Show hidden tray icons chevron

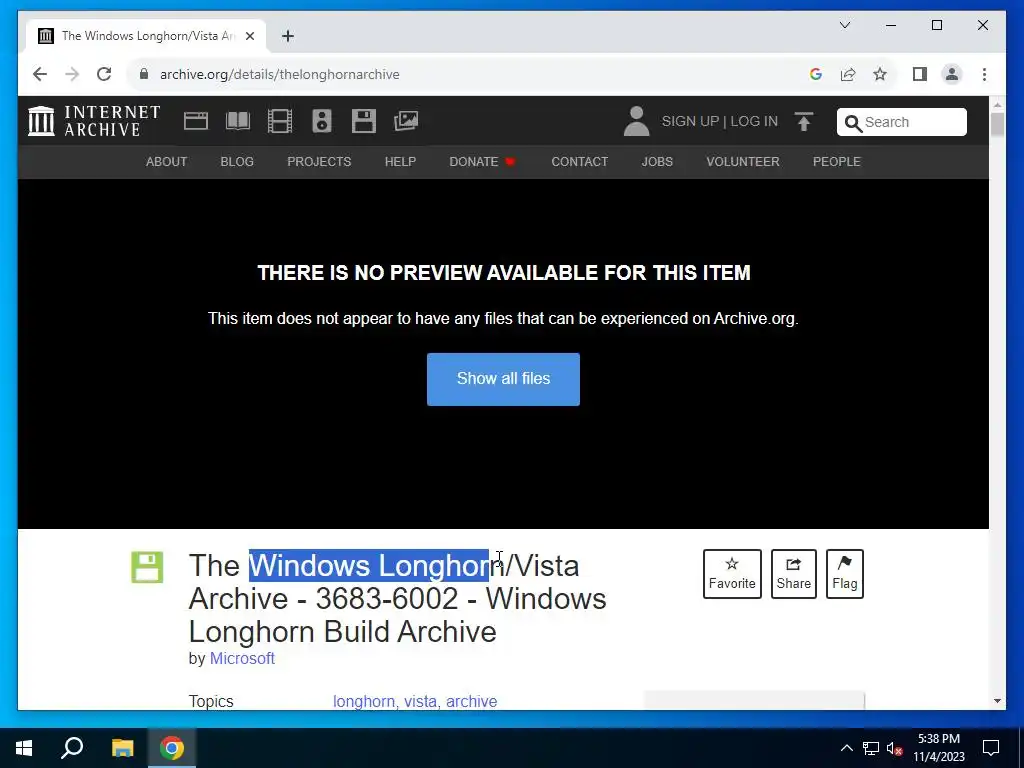coord(846,748)
